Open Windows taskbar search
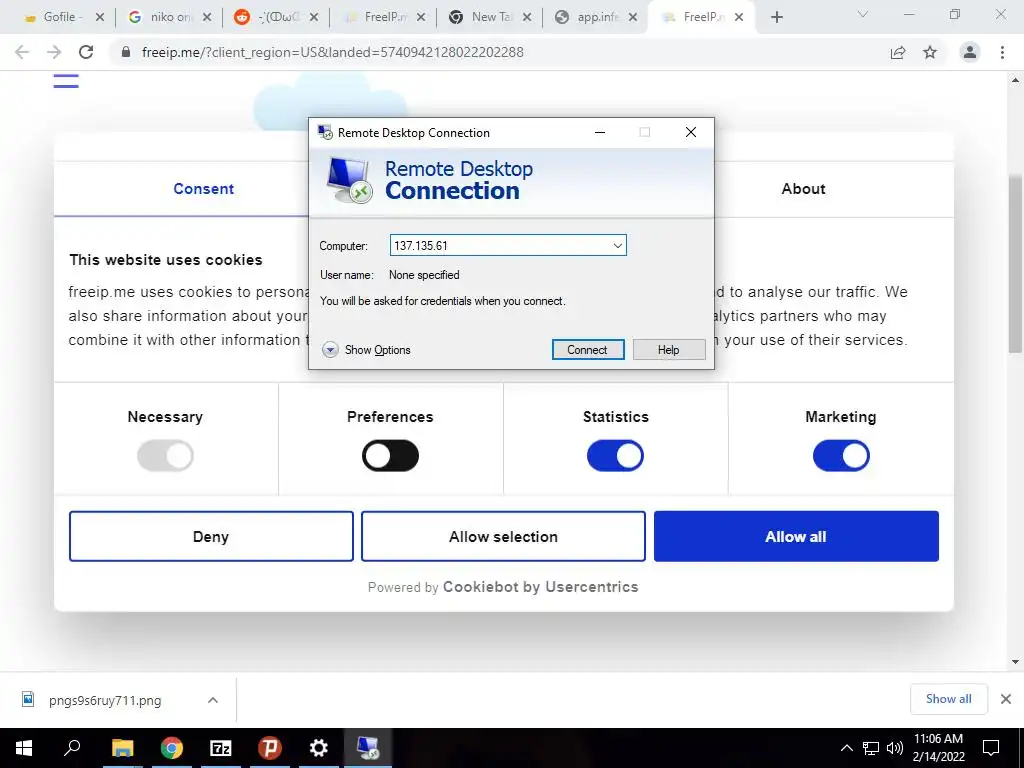Viewport: 1024px width, 768px height. click(x=72, y=748)
